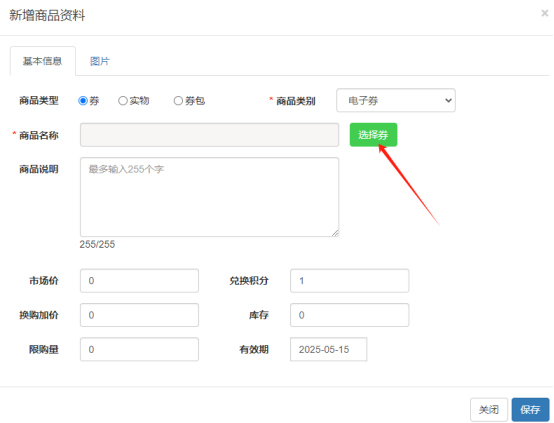The image size is (554, 423).
Task: Click inside the 商品说明 text area
Action: (210, 197)
